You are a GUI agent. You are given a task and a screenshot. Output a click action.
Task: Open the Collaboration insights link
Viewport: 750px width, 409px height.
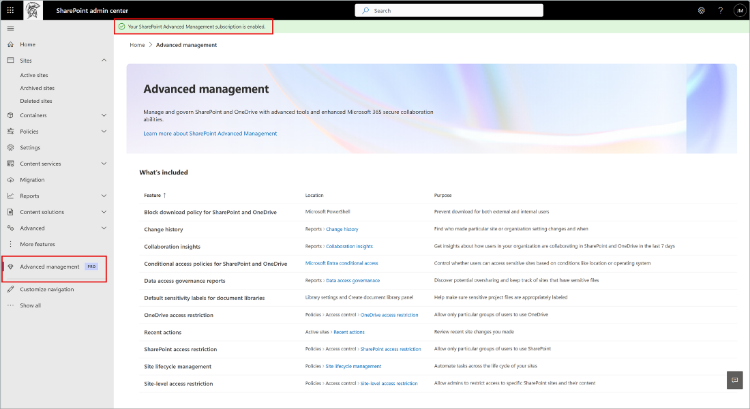[x=349, y=246]
